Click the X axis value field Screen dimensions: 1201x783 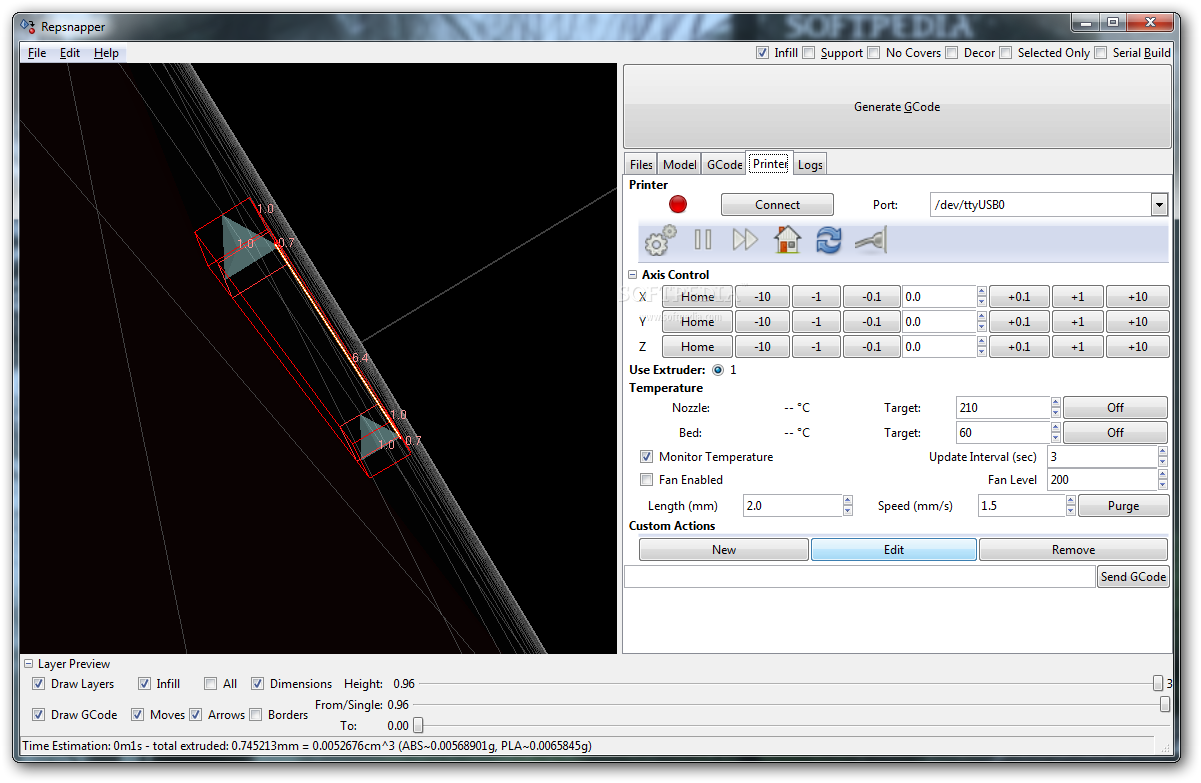[938, 296]
